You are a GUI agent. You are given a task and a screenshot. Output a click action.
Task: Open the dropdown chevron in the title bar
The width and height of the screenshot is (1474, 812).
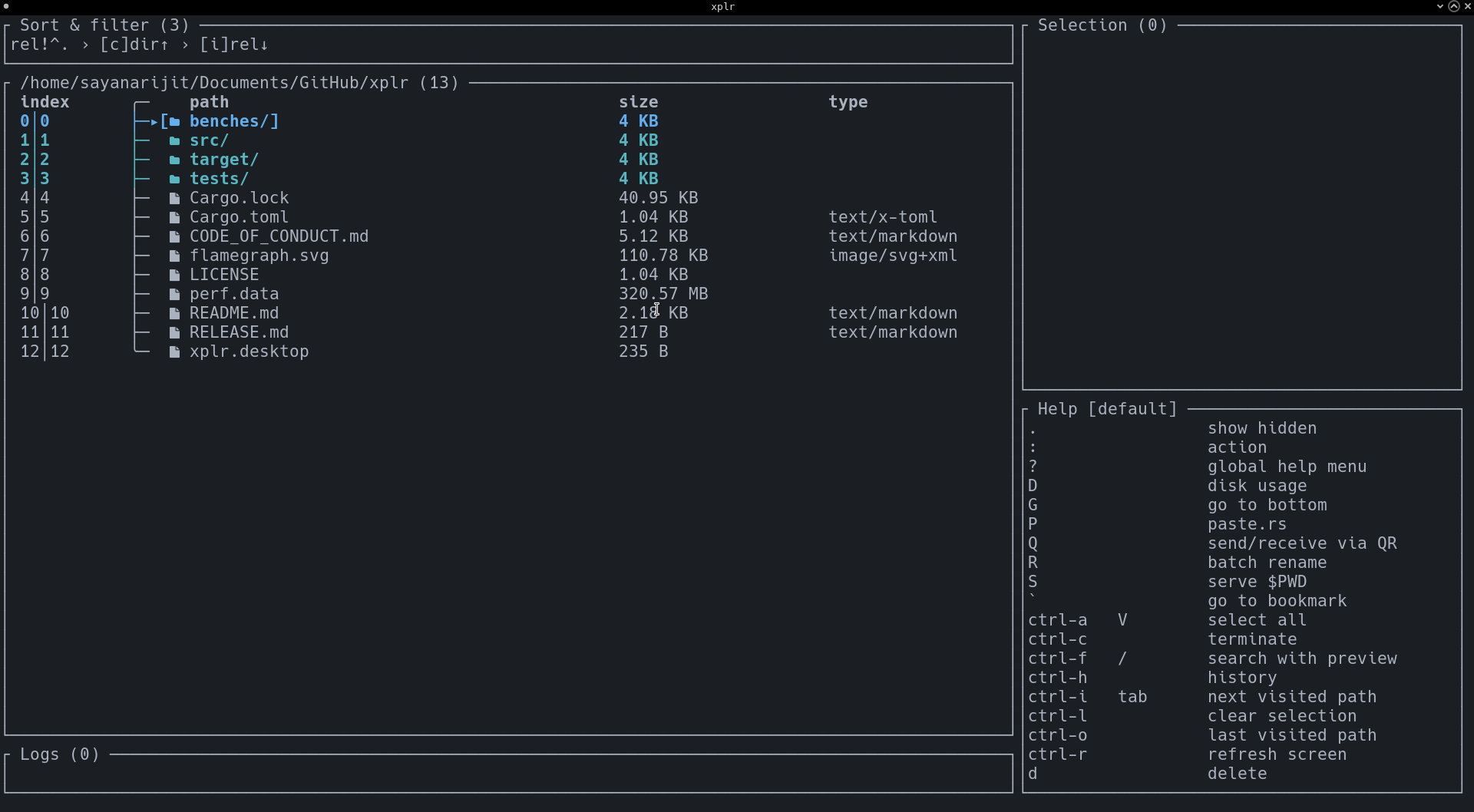point(1439,6)
